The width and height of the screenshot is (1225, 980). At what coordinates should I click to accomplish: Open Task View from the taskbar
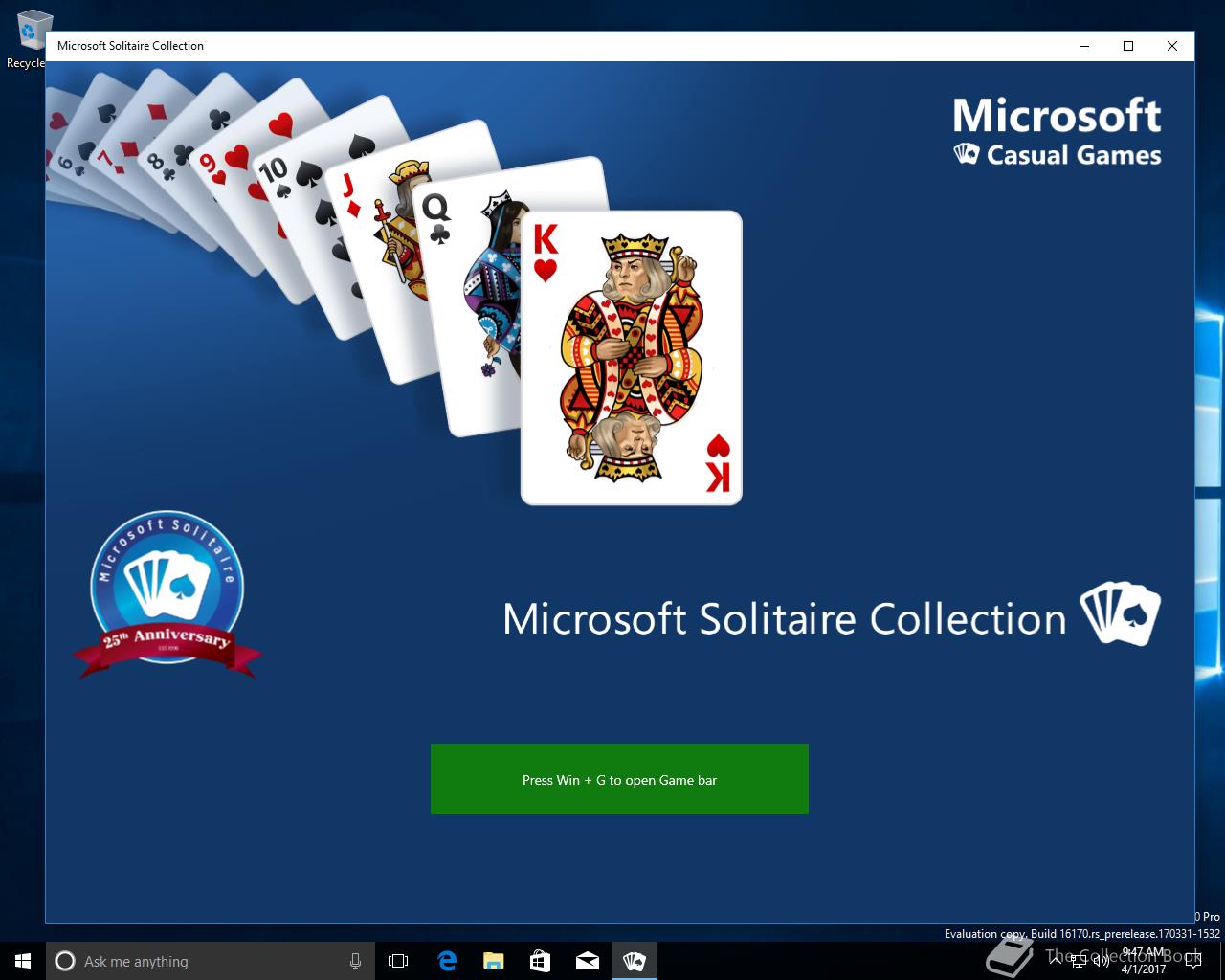[x=398, y=961]
